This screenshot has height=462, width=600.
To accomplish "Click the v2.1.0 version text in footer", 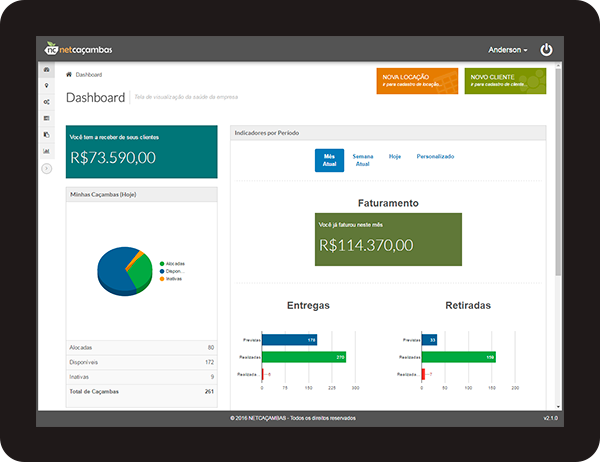I will coord(551,418).
